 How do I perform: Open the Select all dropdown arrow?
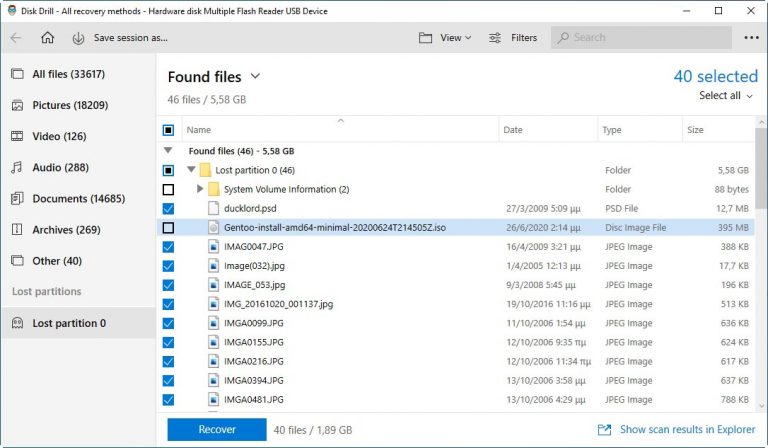pos(749,96)
